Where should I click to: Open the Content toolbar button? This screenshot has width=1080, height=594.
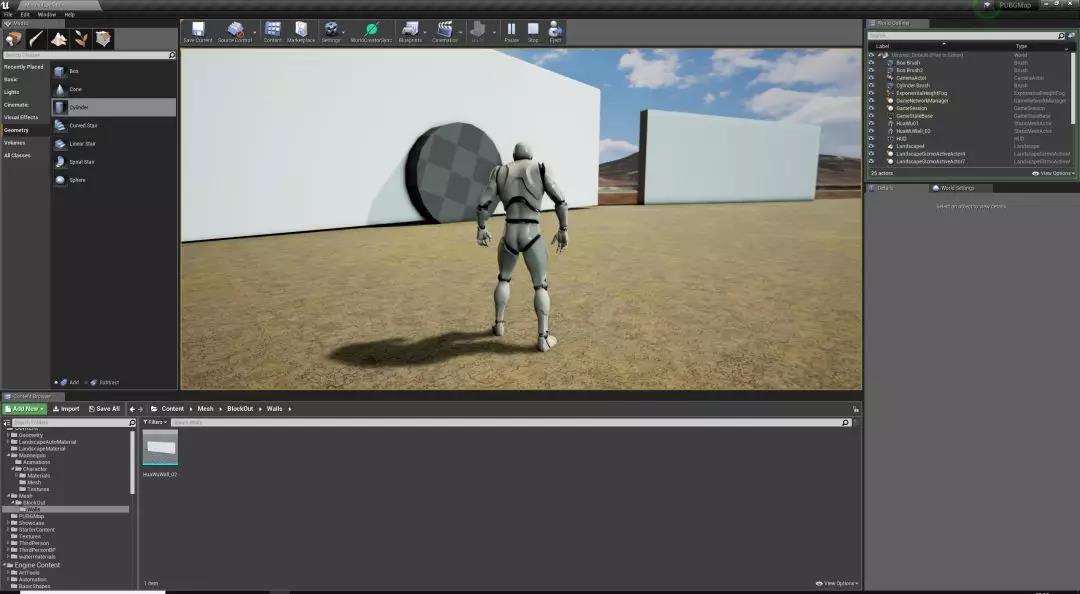[273, 32]
